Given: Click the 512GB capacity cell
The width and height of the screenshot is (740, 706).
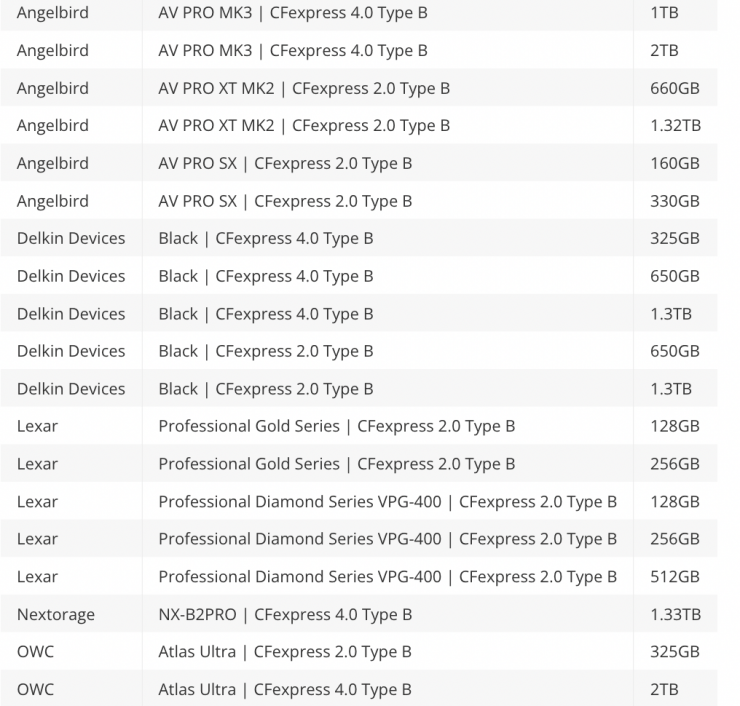Looking at the screenshot, I should point(674,577).
